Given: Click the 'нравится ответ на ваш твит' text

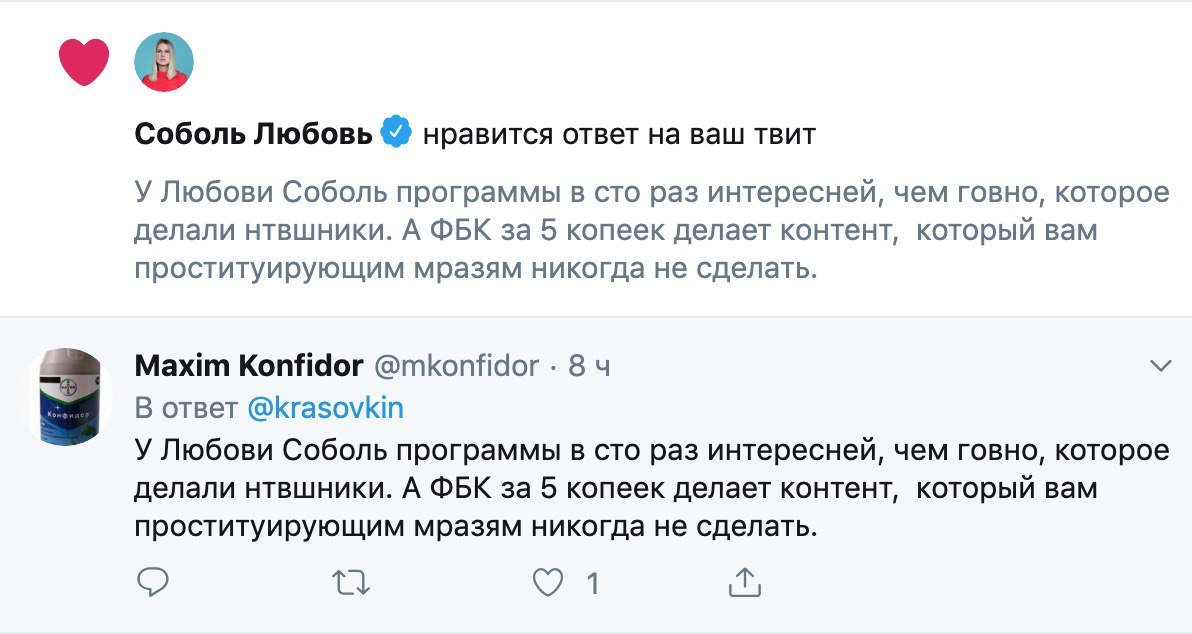Looking at the screenshot, I should 619,134.
